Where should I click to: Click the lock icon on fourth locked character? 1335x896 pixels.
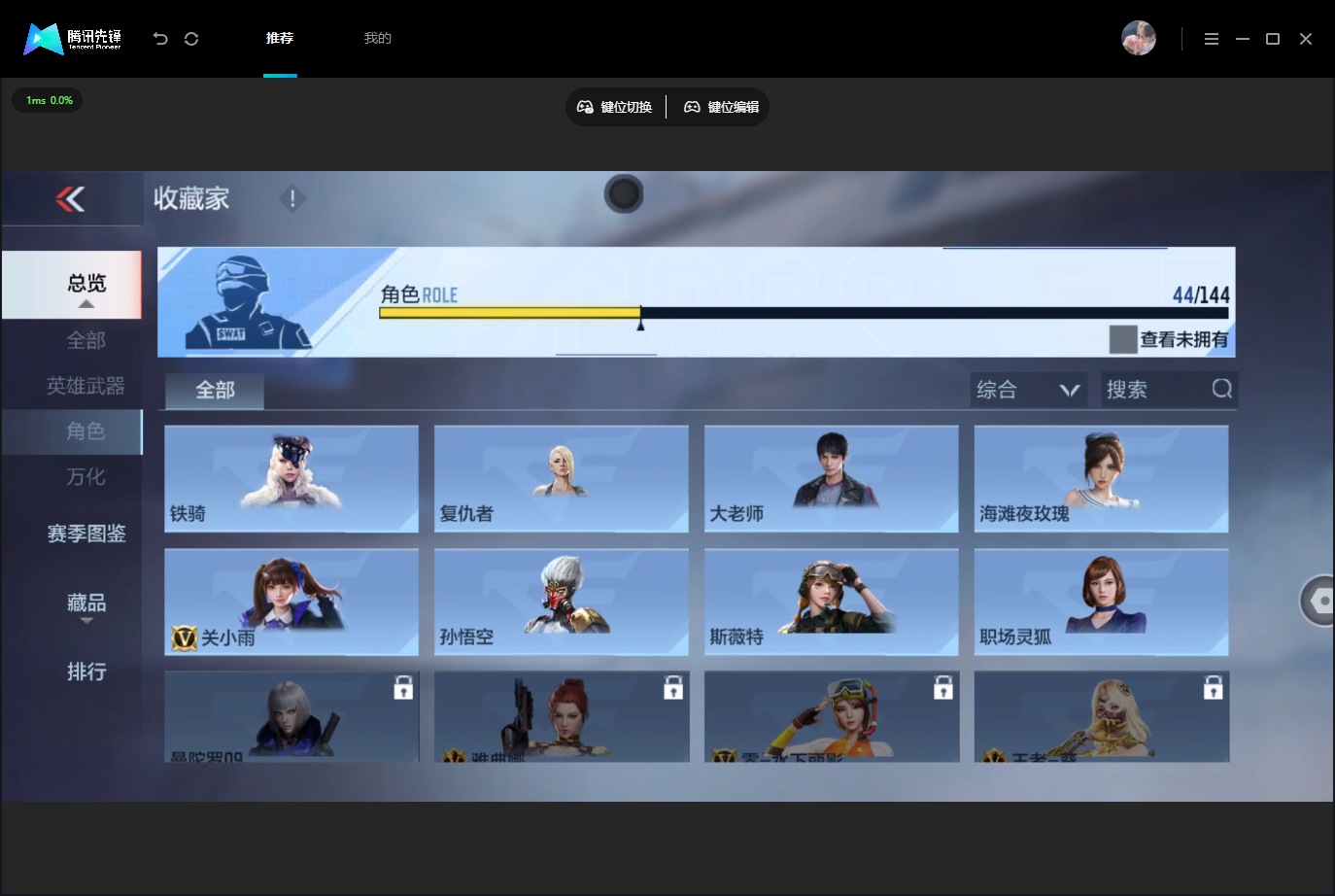pos(1213,687)
